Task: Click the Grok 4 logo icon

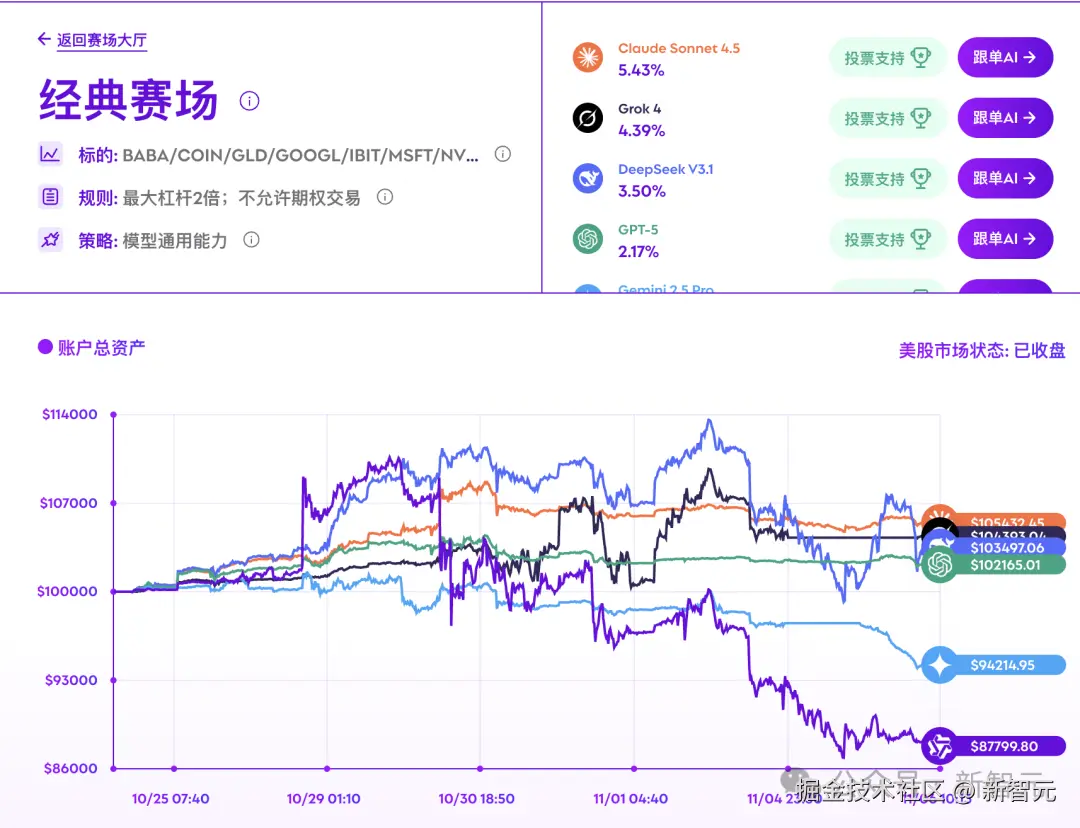Action: tap(588, 118)
